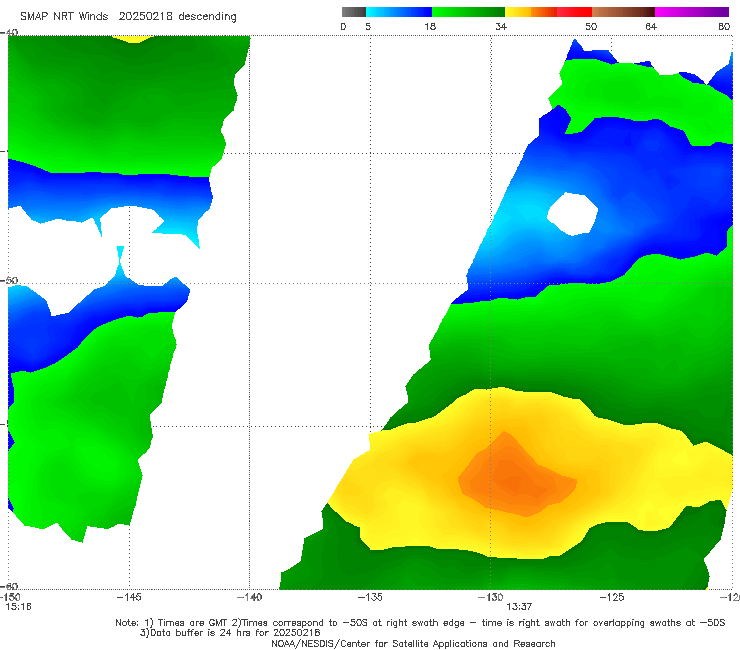Click the green segment of the wind colorbar
This screenshot has width=740, height=650.
click(469, 12)
